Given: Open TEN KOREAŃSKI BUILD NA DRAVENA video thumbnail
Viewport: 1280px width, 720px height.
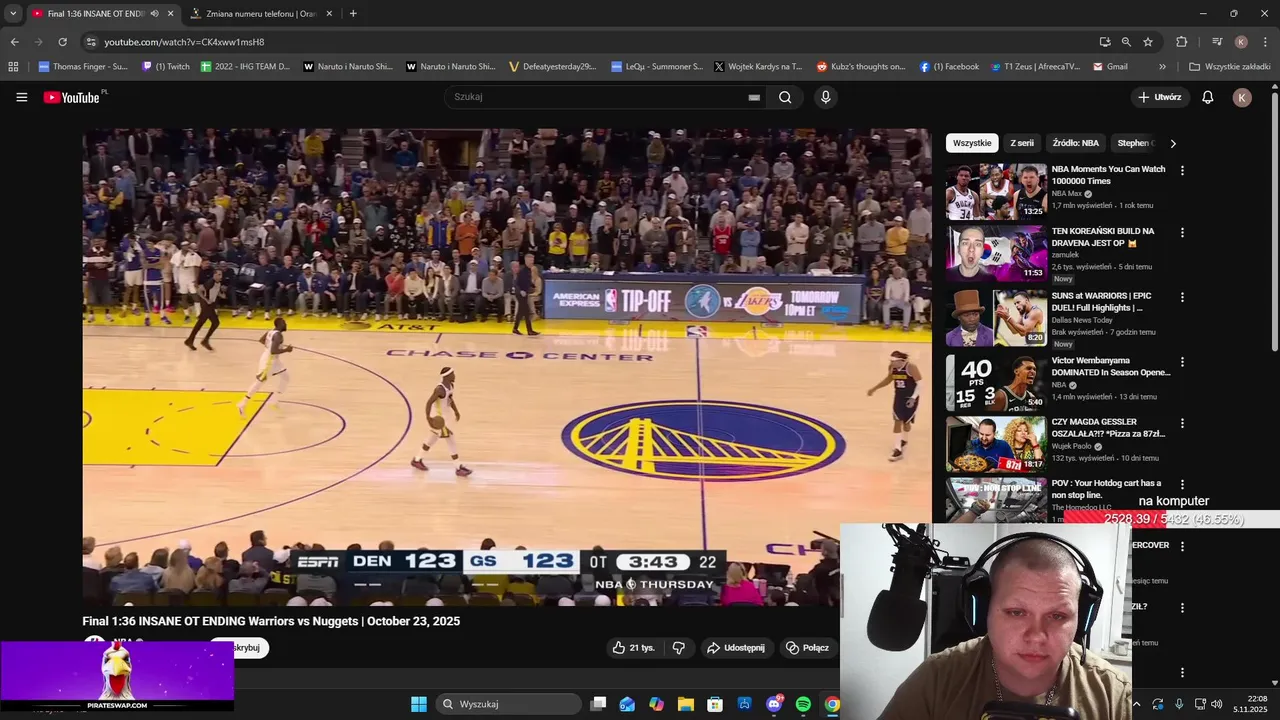Looking at the screenshot, I should [x=996, y=253].
